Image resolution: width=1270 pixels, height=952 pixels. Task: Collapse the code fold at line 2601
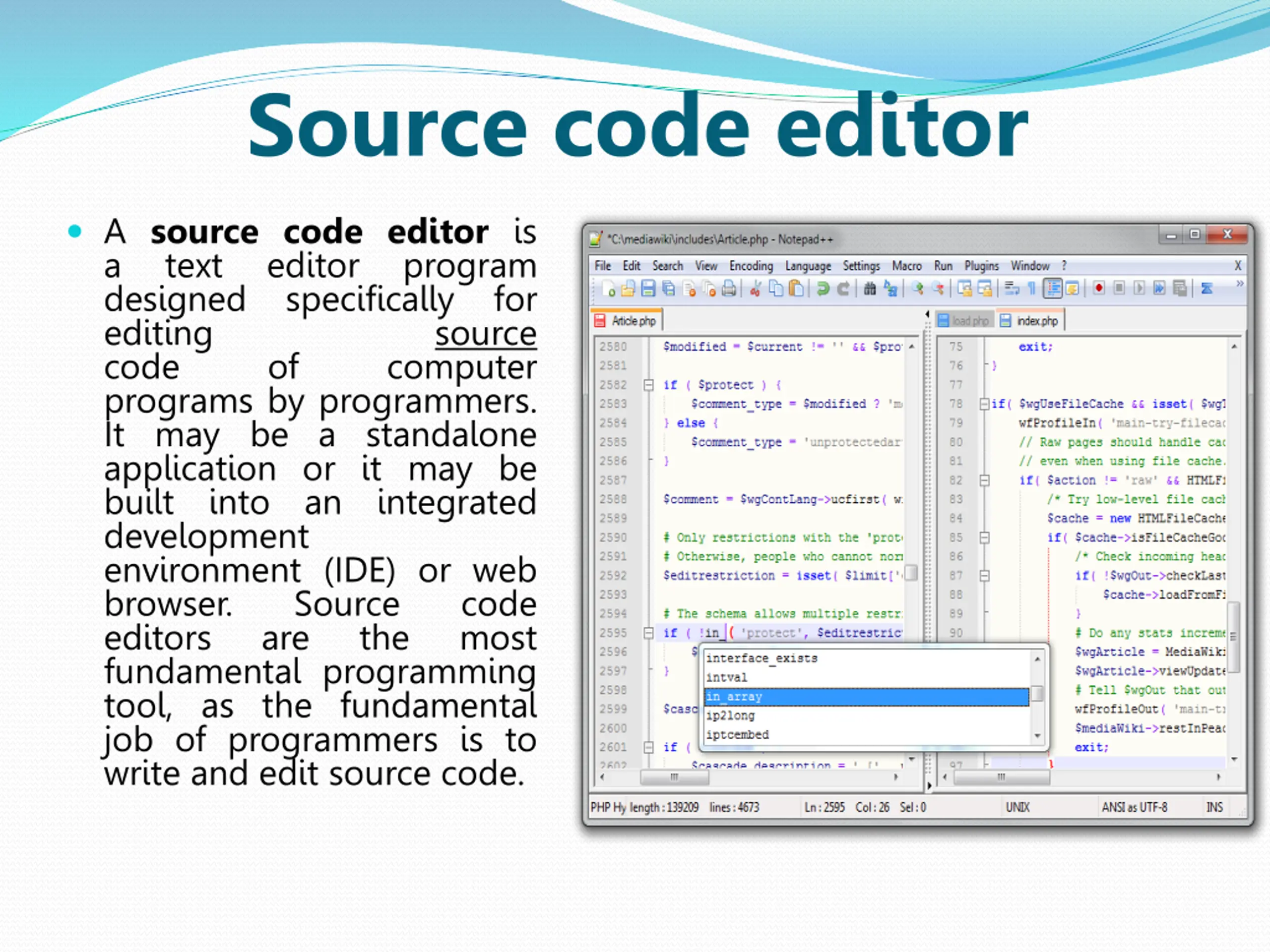click(x=649, y=747)
